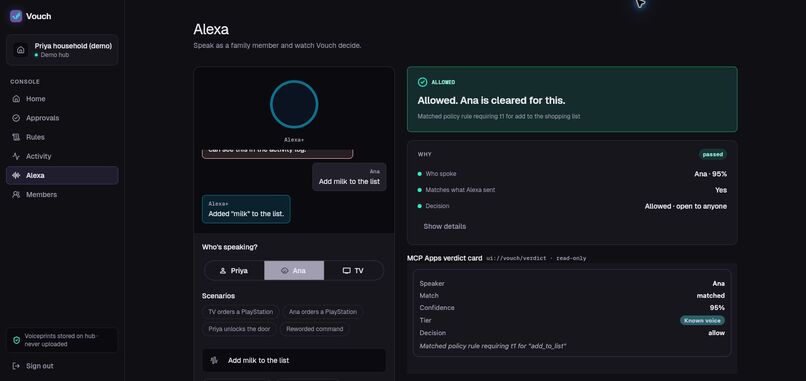The width and height of the screenshot is (806, 381).
Task: Click the Approvals checkmark icon
Action: (16, 118)
